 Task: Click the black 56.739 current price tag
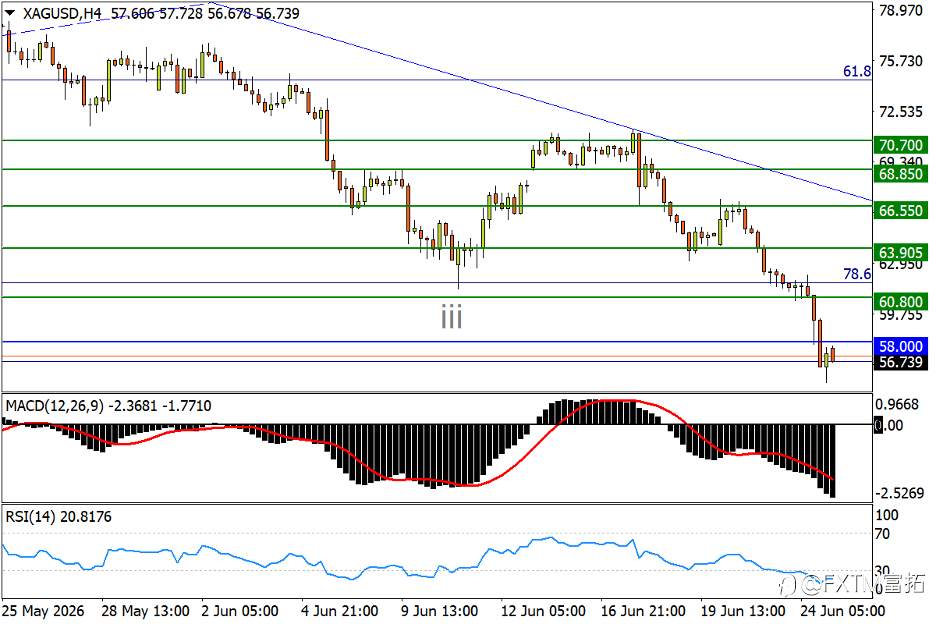pos(901,362)
